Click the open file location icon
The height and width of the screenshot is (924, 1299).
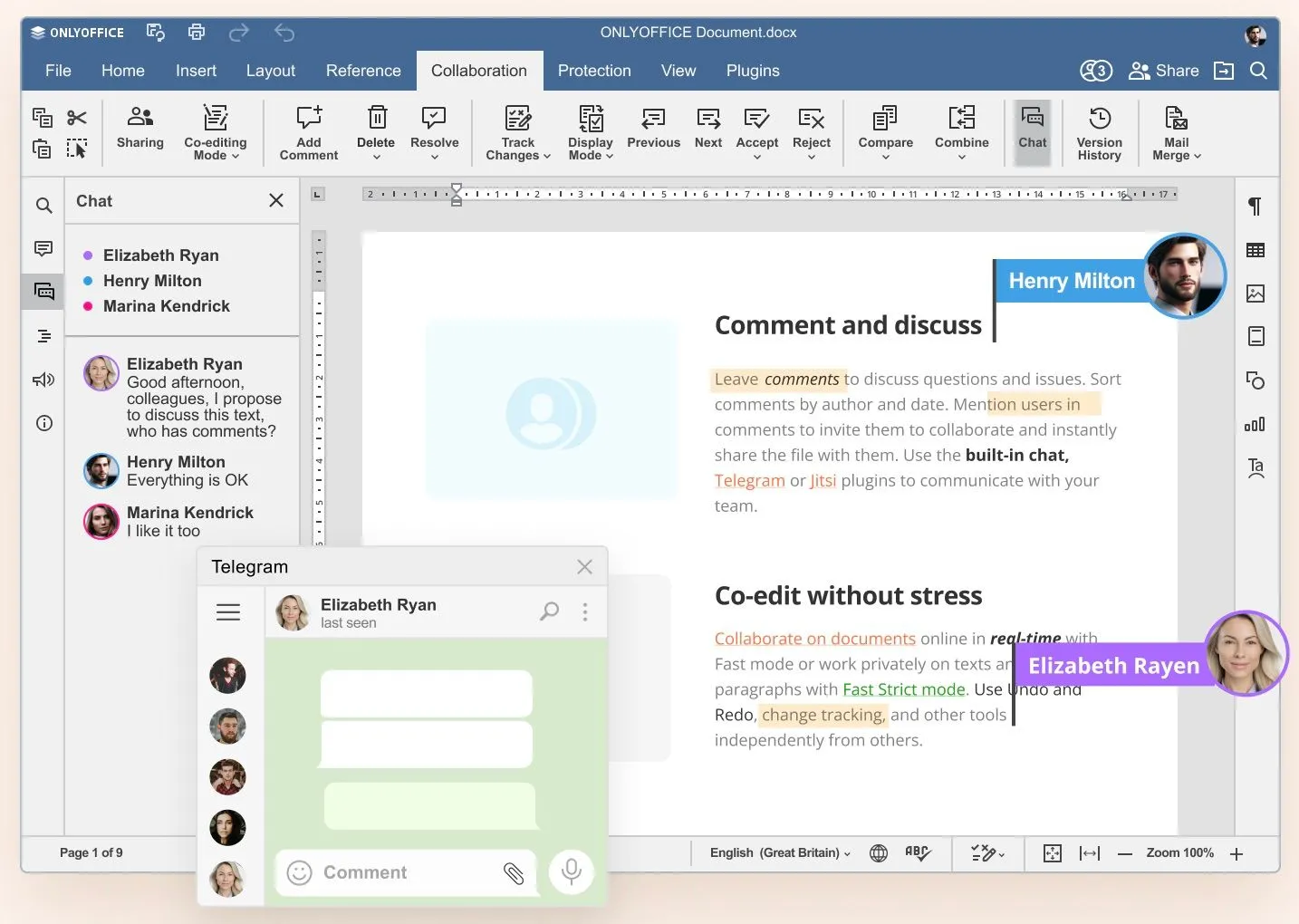(x=1224, y=71)
